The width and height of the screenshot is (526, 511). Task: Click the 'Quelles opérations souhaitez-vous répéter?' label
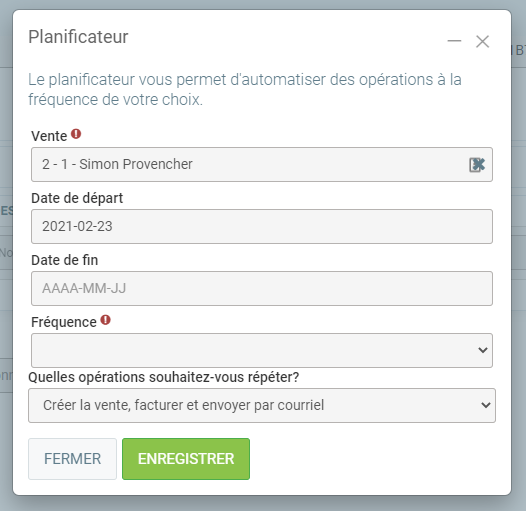coord(164,377)
